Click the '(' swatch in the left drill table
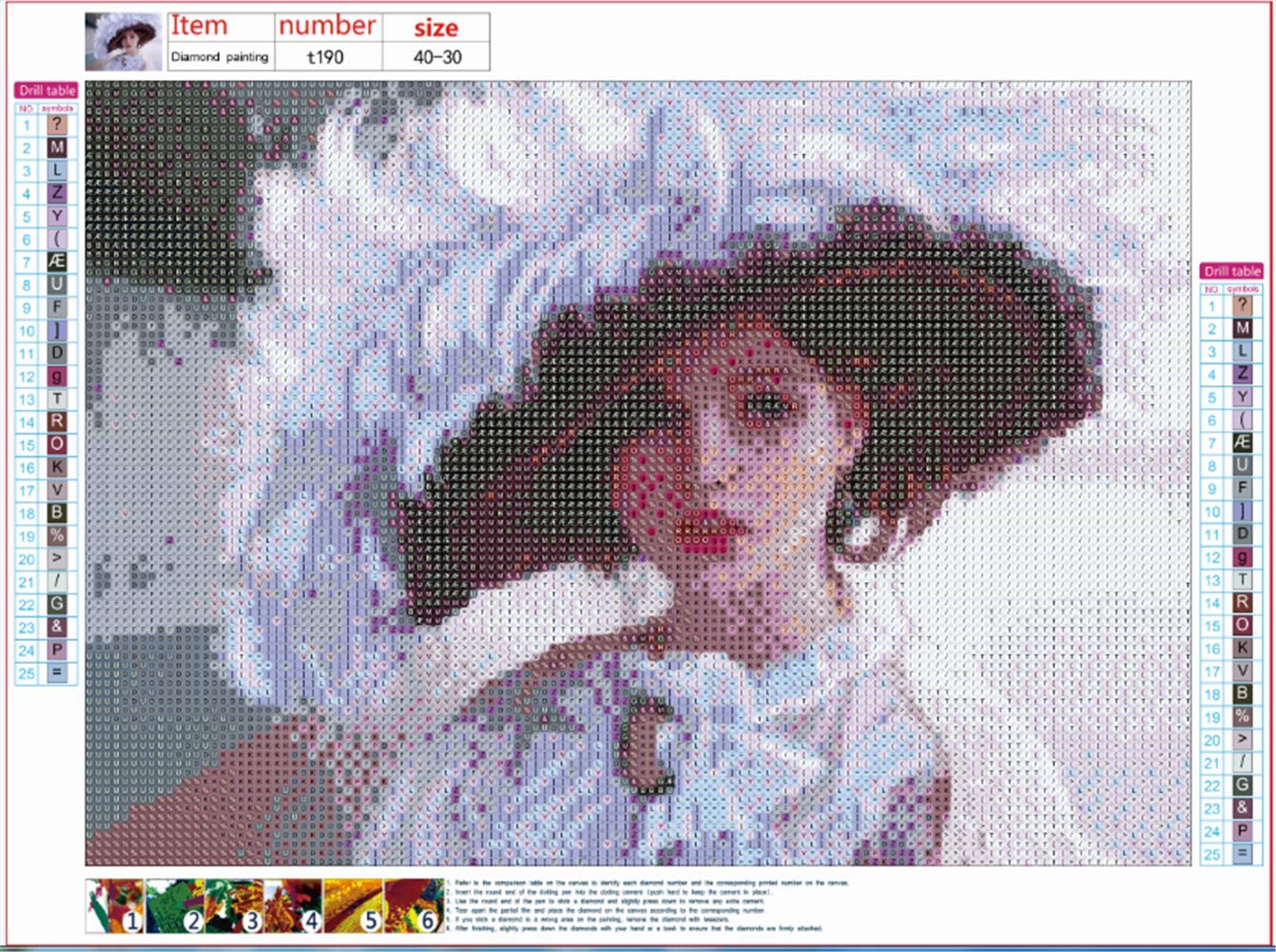The width and height of the screenshot is (1276, 952). point(58,239)
